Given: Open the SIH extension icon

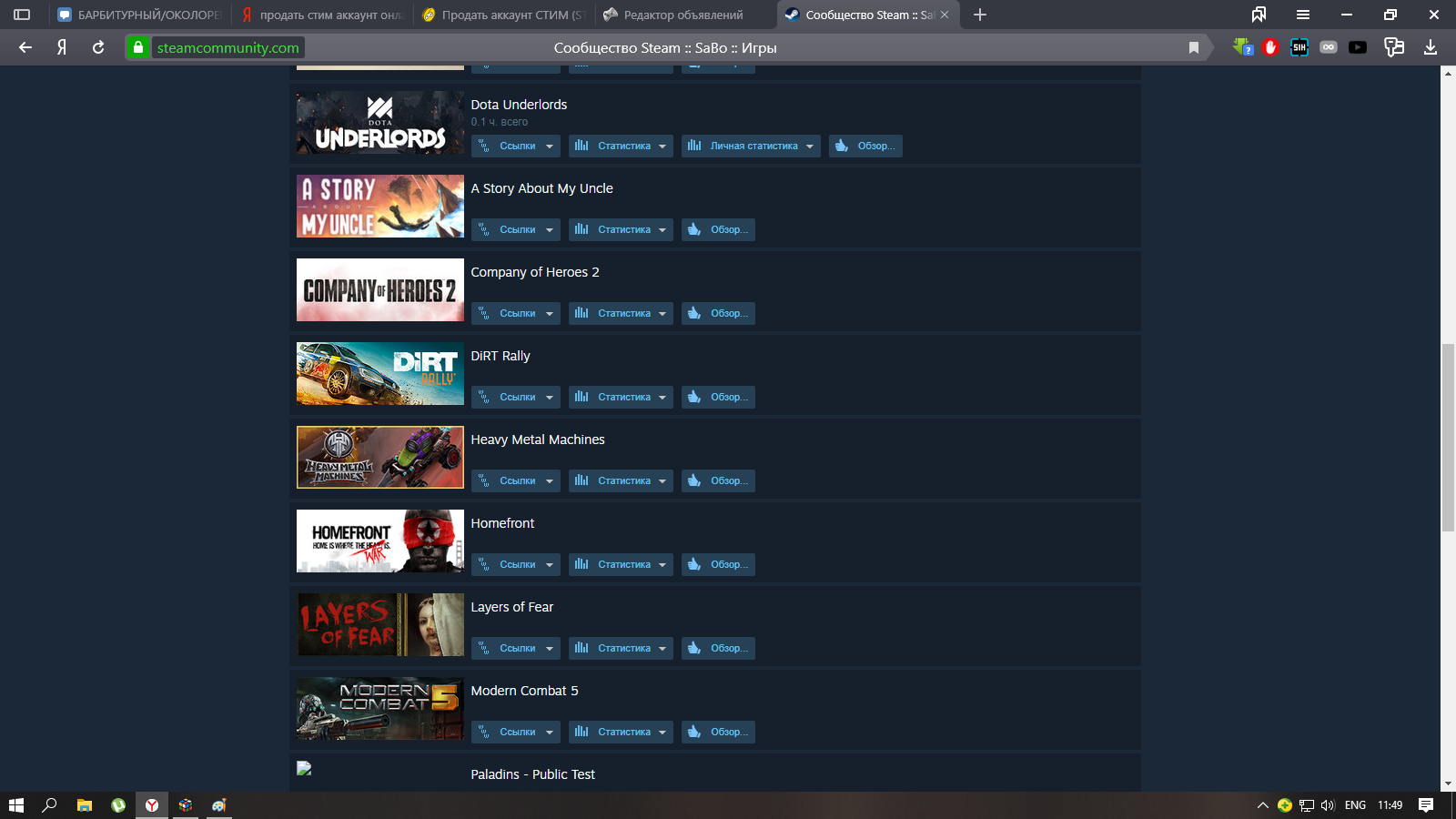Looking at the screenshot, I should (1299, 47).
